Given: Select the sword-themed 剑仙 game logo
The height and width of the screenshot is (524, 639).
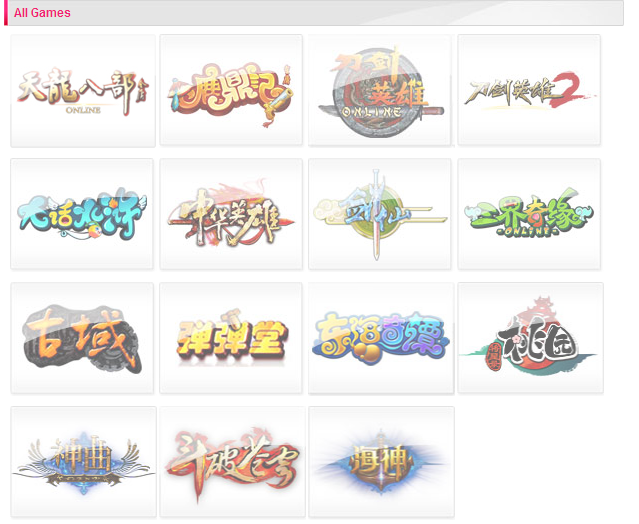Looking at the screenshot, I should click(380, 214).
